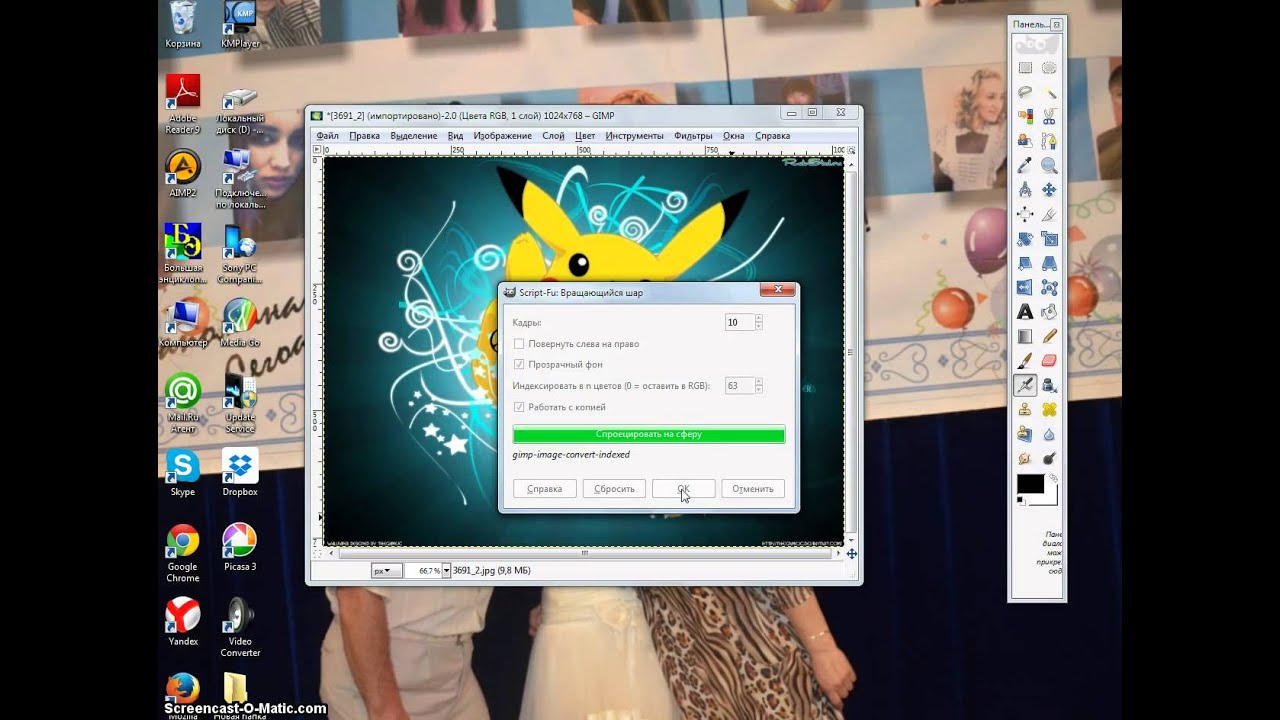Screen dimensions: 1280x720
Task: Click the black foreground color swatch
Action: [x=1029, y=483]
